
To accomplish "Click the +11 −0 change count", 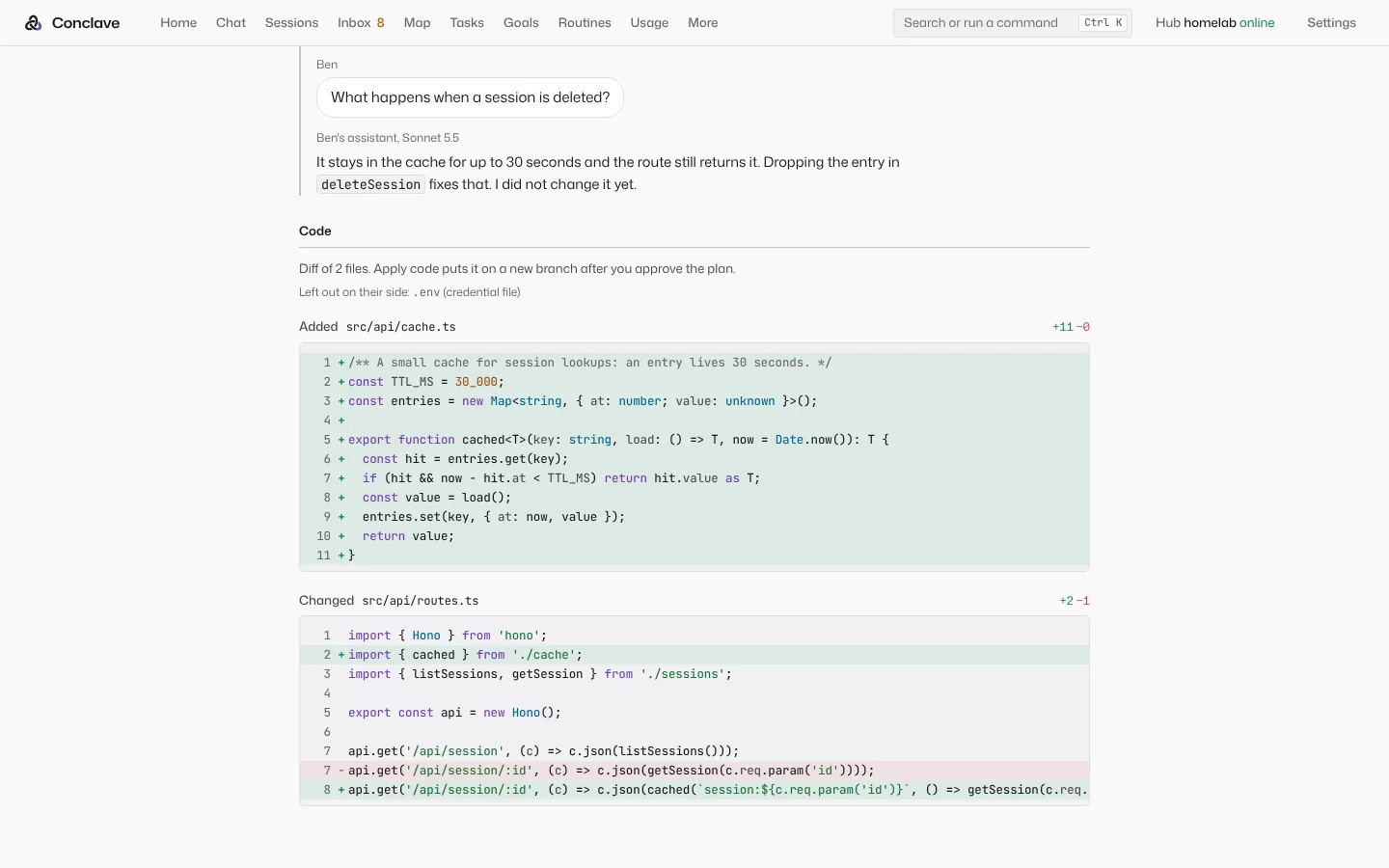I will (x=1071, y=327).
